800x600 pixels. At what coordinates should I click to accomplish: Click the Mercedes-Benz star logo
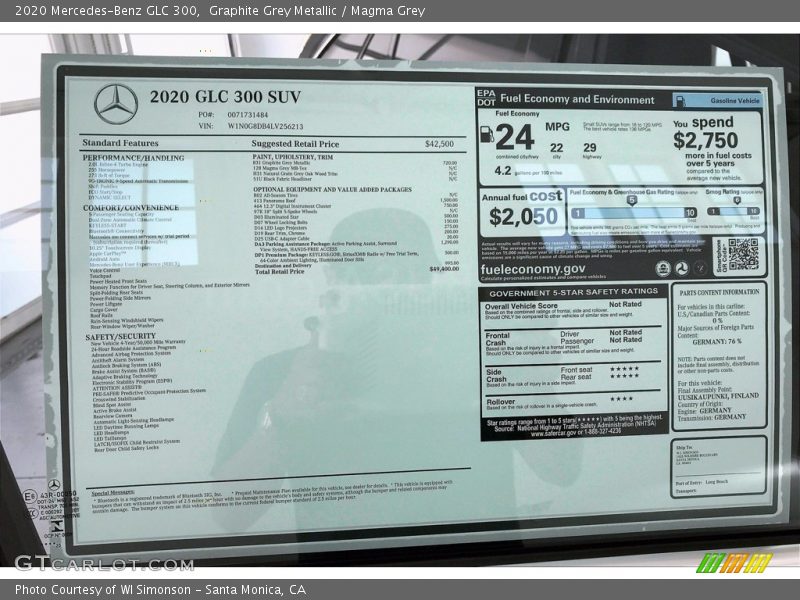[115, 101]
